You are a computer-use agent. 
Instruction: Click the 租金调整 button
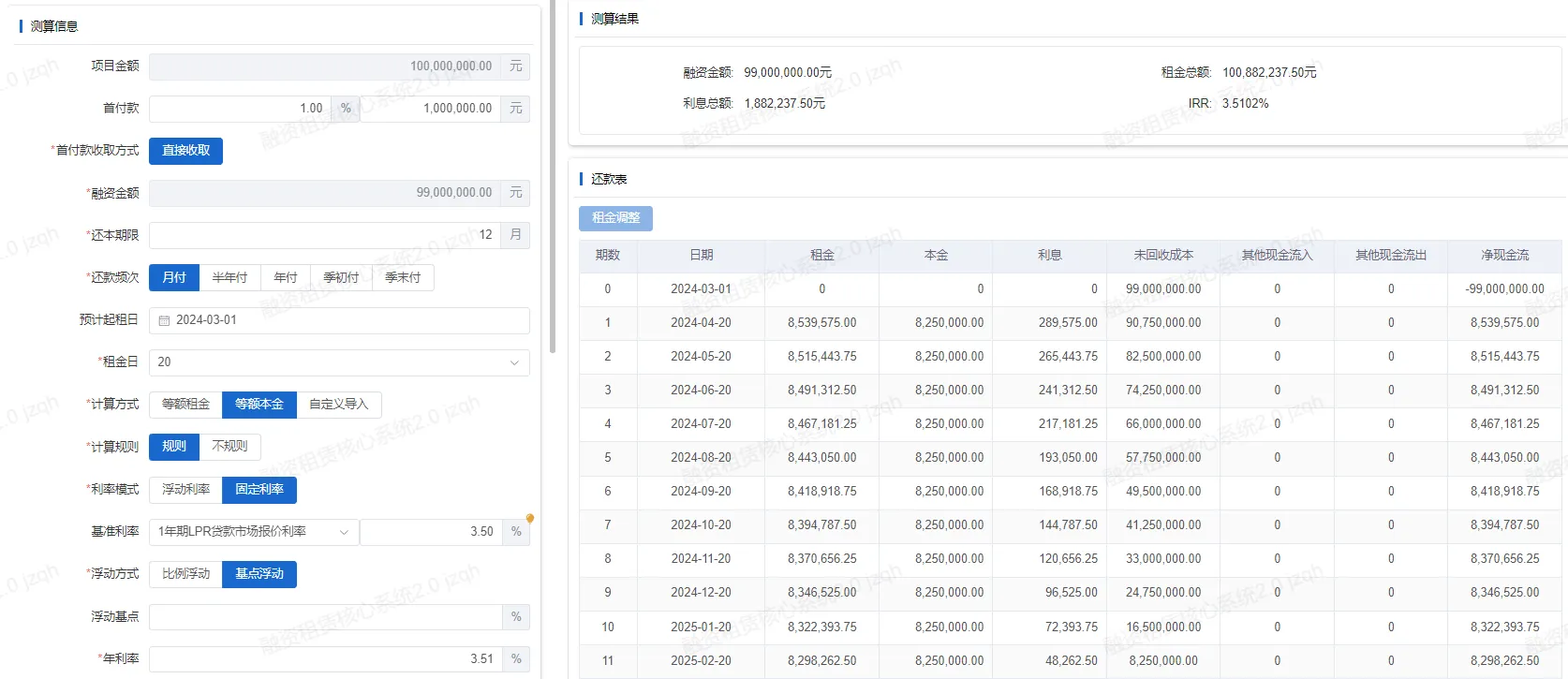click(x=615, y=218)
